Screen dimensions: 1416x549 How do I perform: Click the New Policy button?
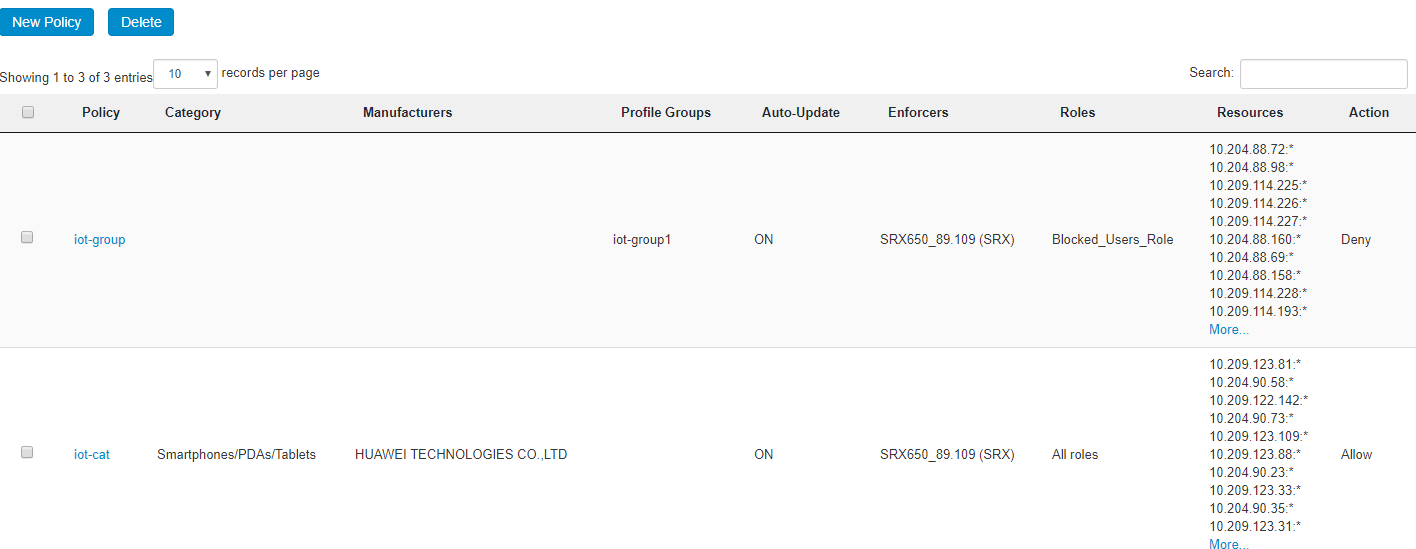(47, 22)
